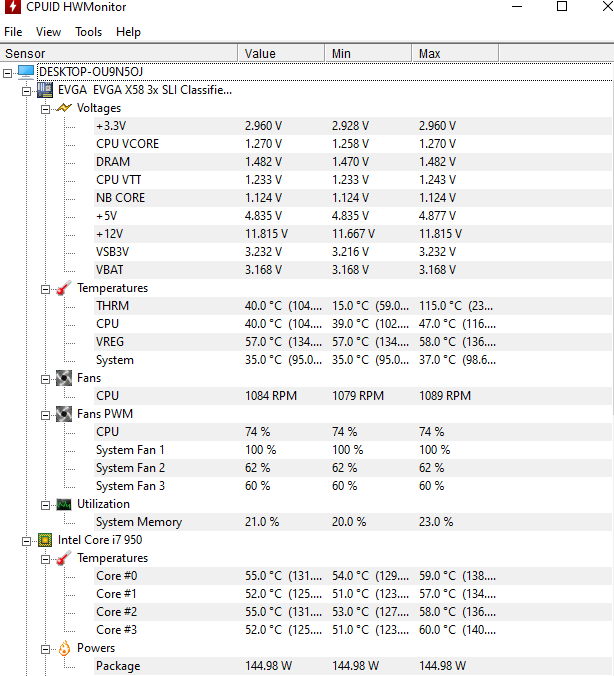
Task: Collapse the CPU core Temperatures section
Action: point(45,560)
